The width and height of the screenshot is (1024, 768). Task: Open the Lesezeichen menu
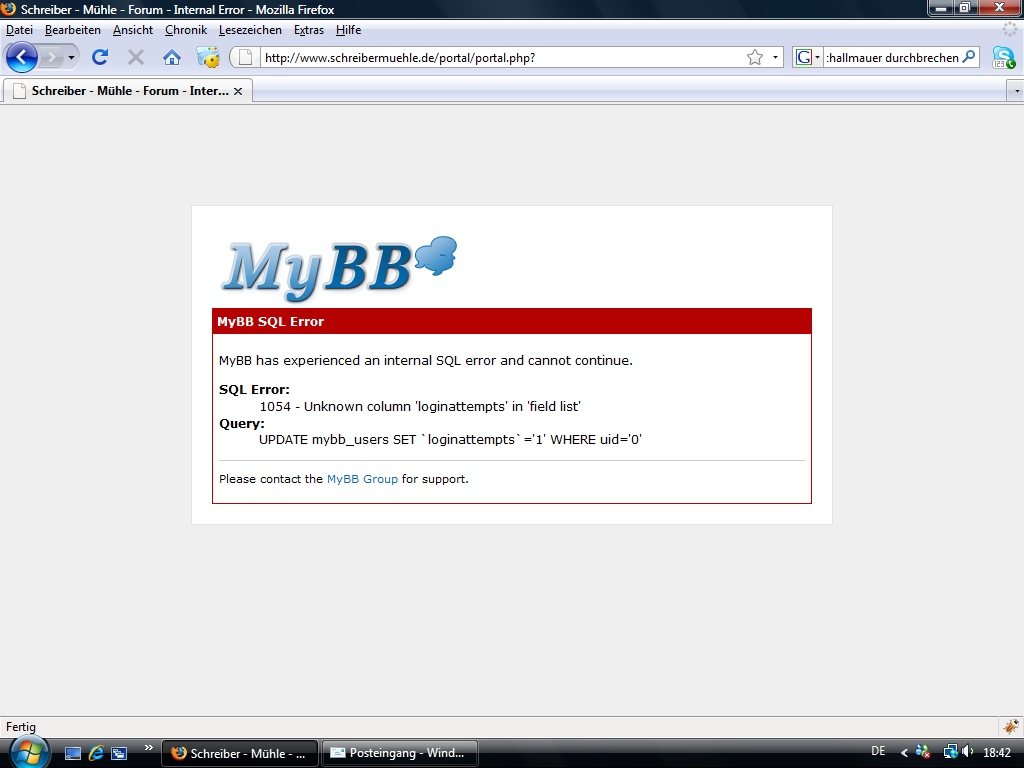[250, 30]
